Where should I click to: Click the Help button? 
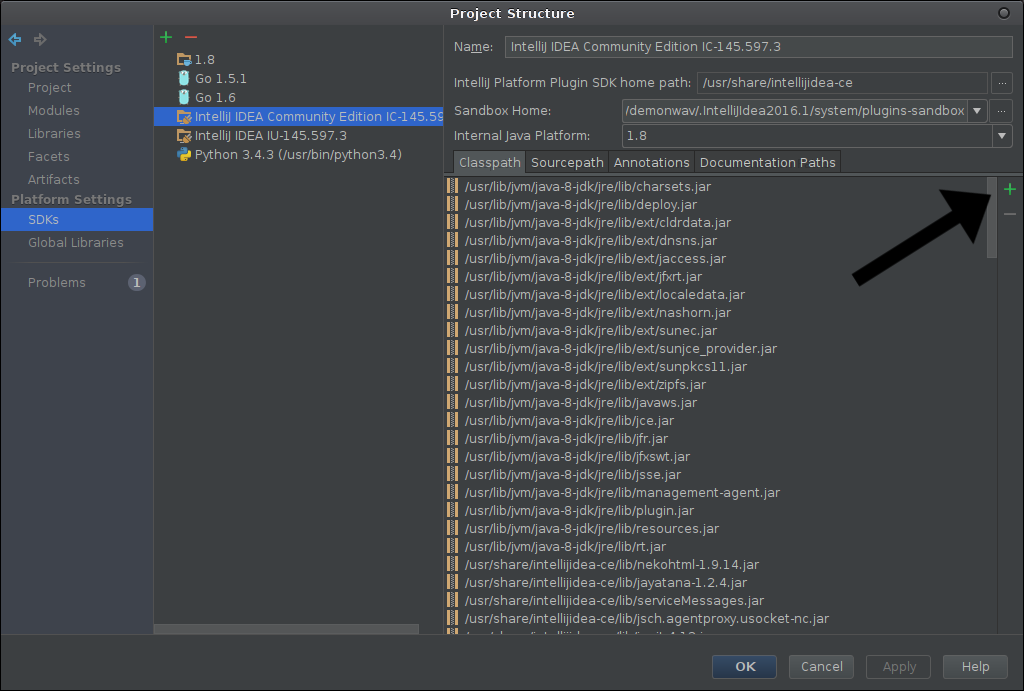[975, 667]
